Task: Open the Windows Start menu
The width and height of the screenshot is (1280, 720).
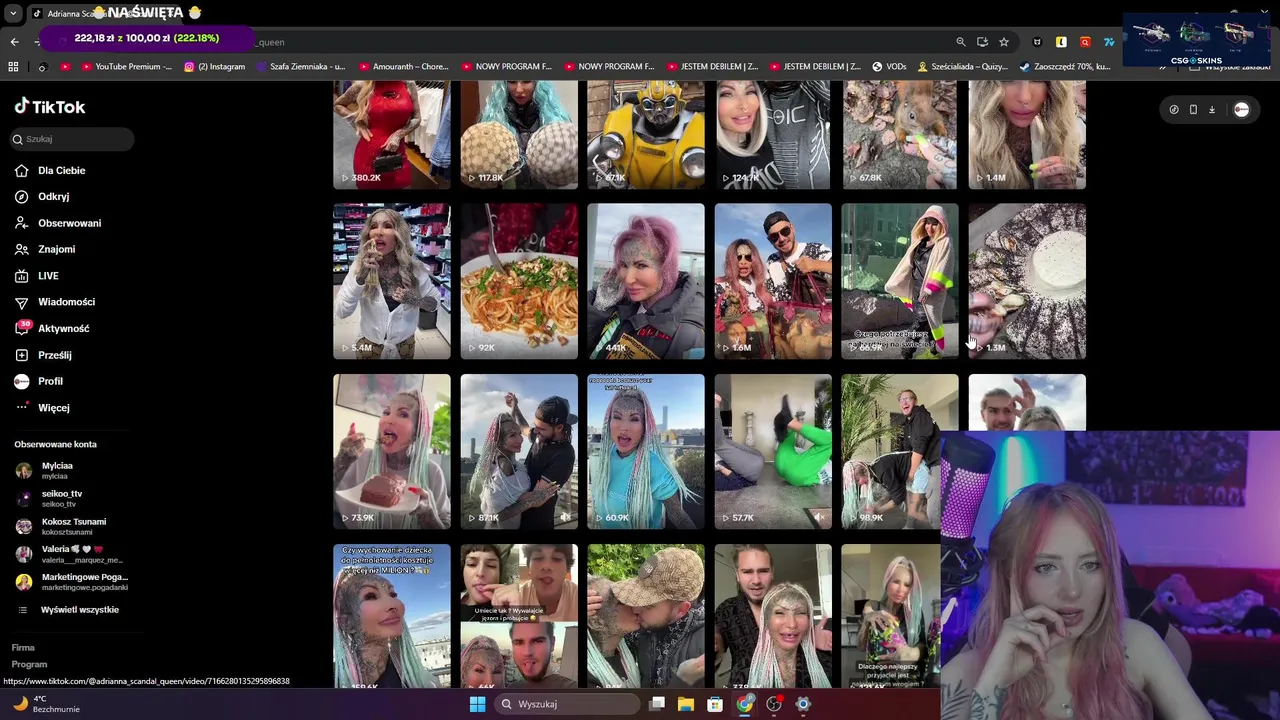Action: click(477, 704)
